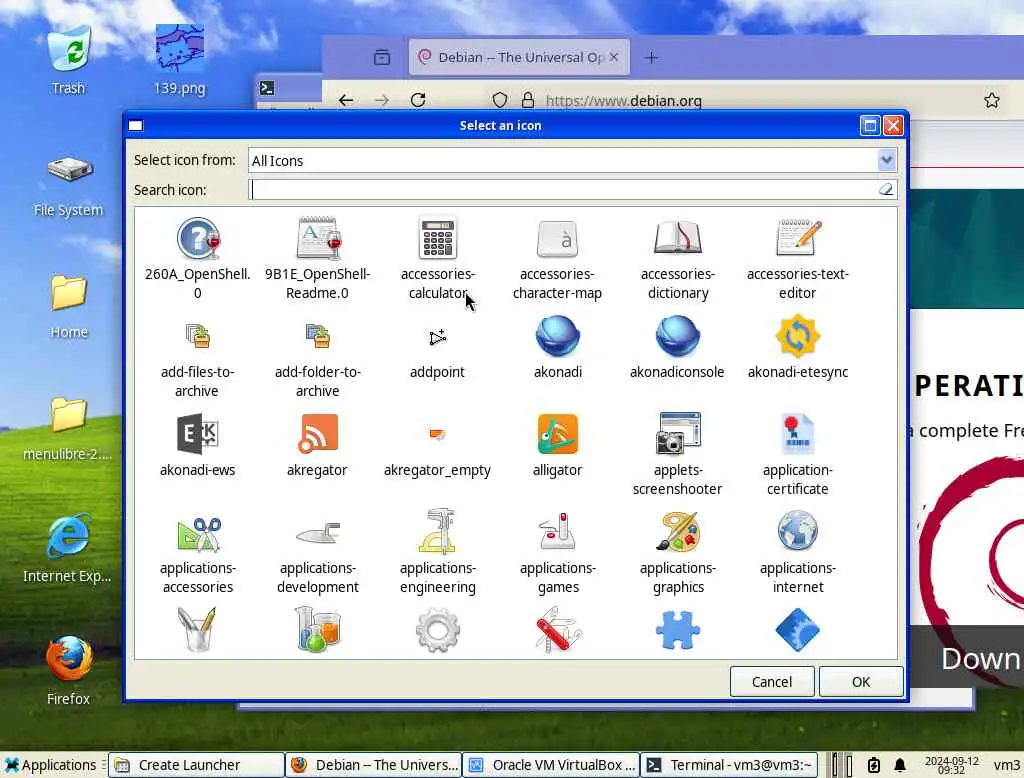Choose the blue puzzle piece icon
1024x778 pixels.
(677, 630)
